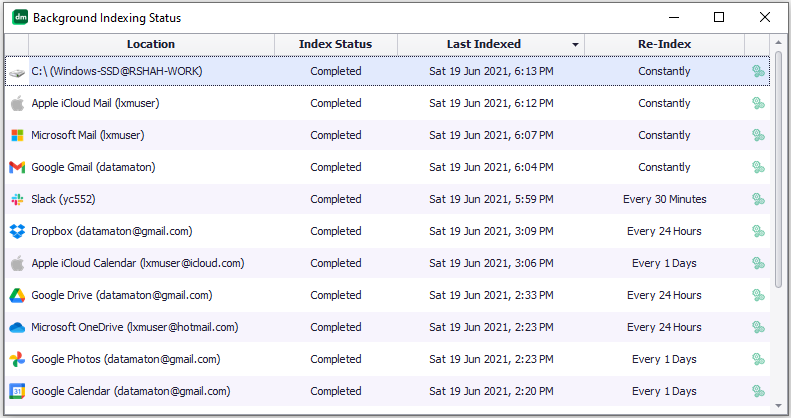The height and width of the screenshot is (418, 791).
Task: Click the hard drive icon for C:\ location
Action: click(x=17, y=73)
